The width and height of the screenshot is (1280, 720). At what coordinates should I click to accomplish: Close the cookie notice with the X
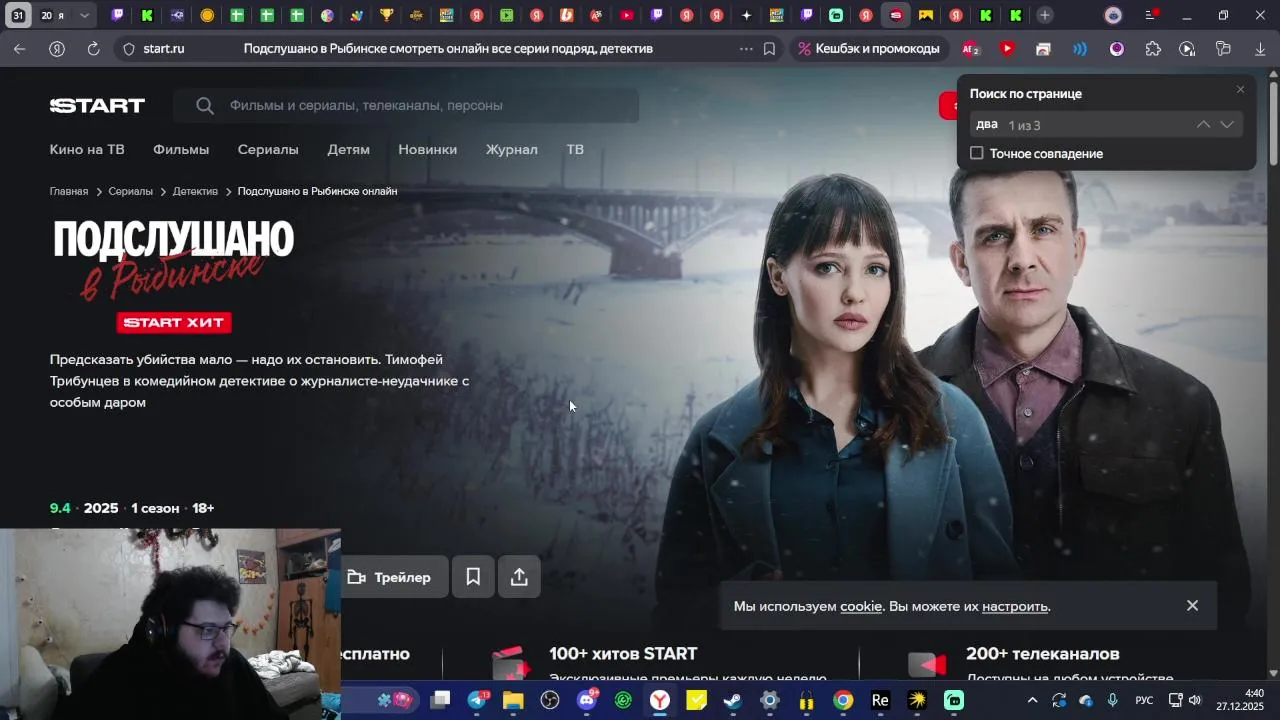(1192, 605)
